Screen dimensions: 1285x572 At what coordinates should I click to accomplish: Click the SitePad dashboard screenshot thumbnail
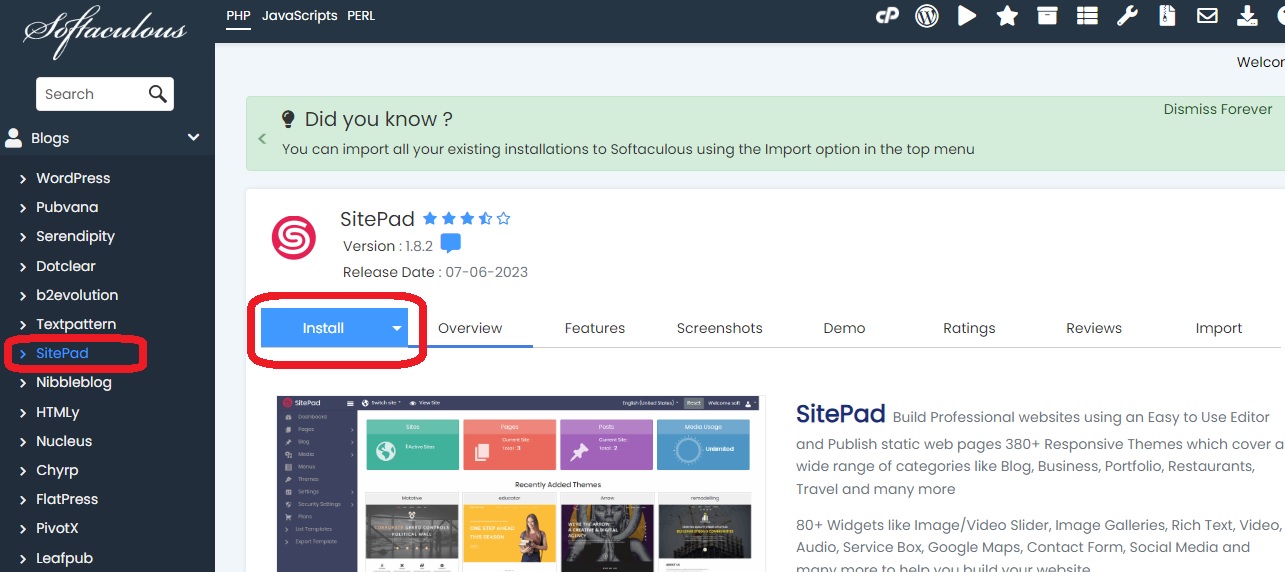(x=519, y=484)
